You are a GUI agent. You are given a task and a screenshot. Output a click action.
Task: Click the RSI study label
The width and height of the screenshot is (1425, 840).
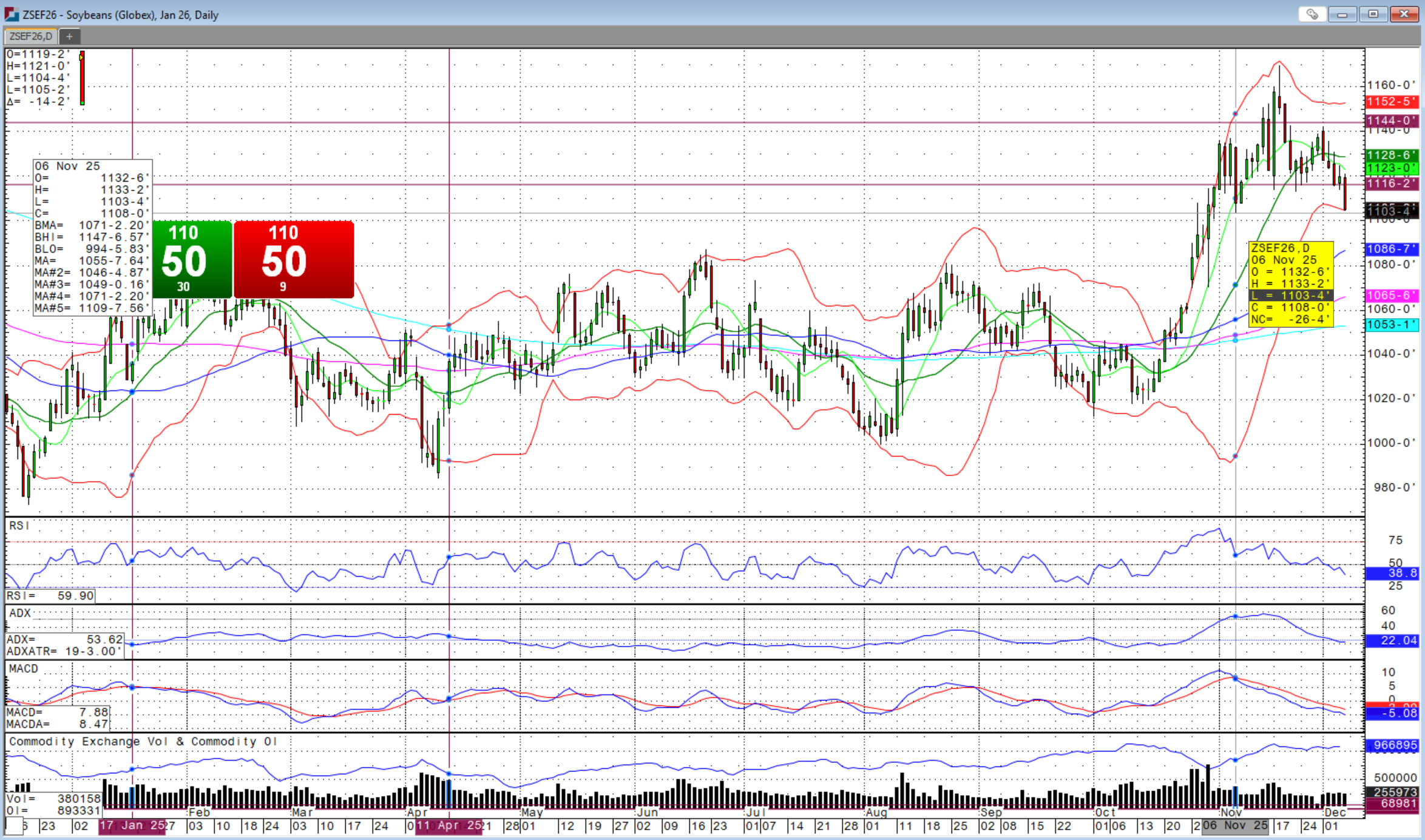[19, 526]
